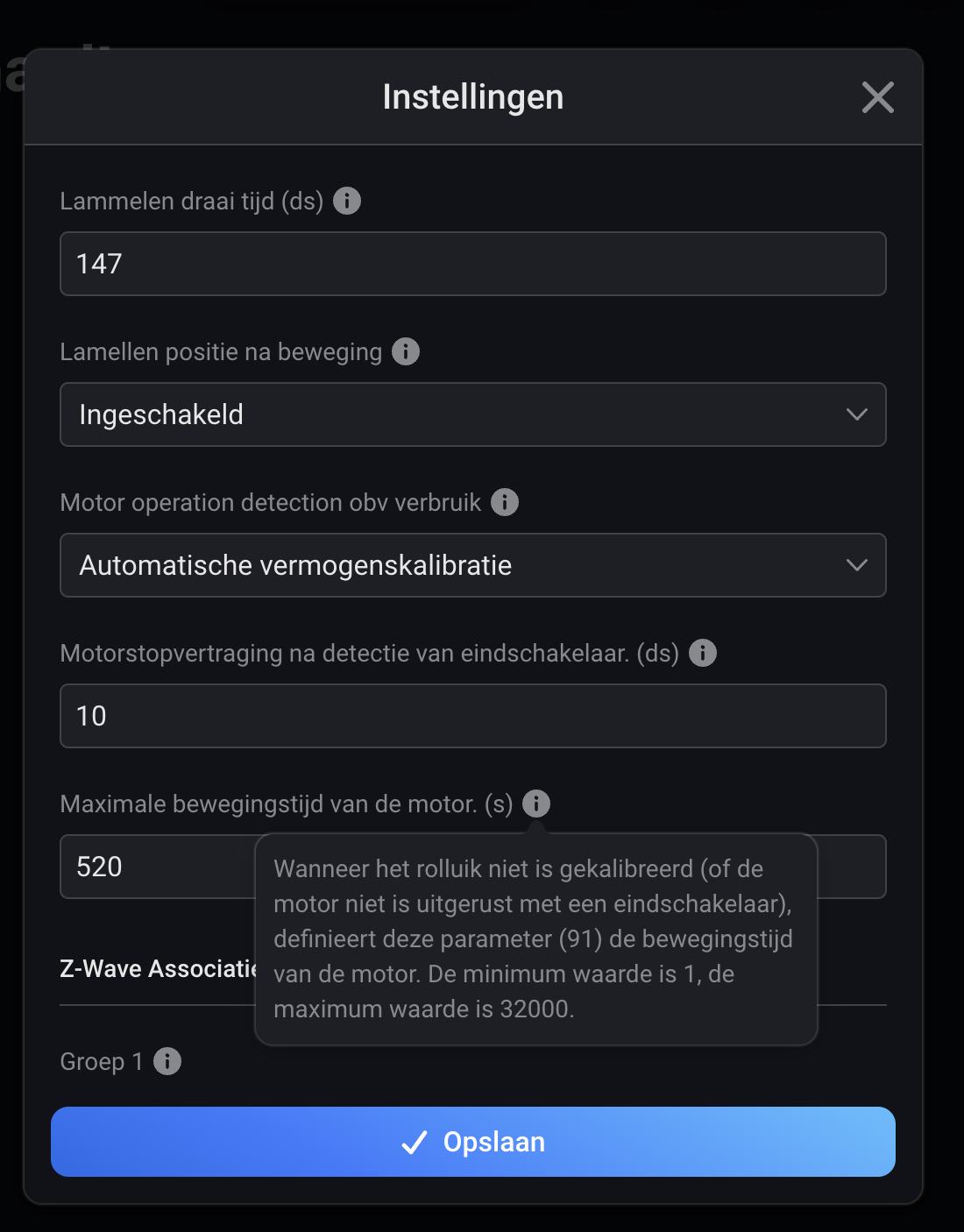Click the checkmark icon on Opslaan
The height and width of the screenshot is (1232, 964).
[x=414, y=1142]
